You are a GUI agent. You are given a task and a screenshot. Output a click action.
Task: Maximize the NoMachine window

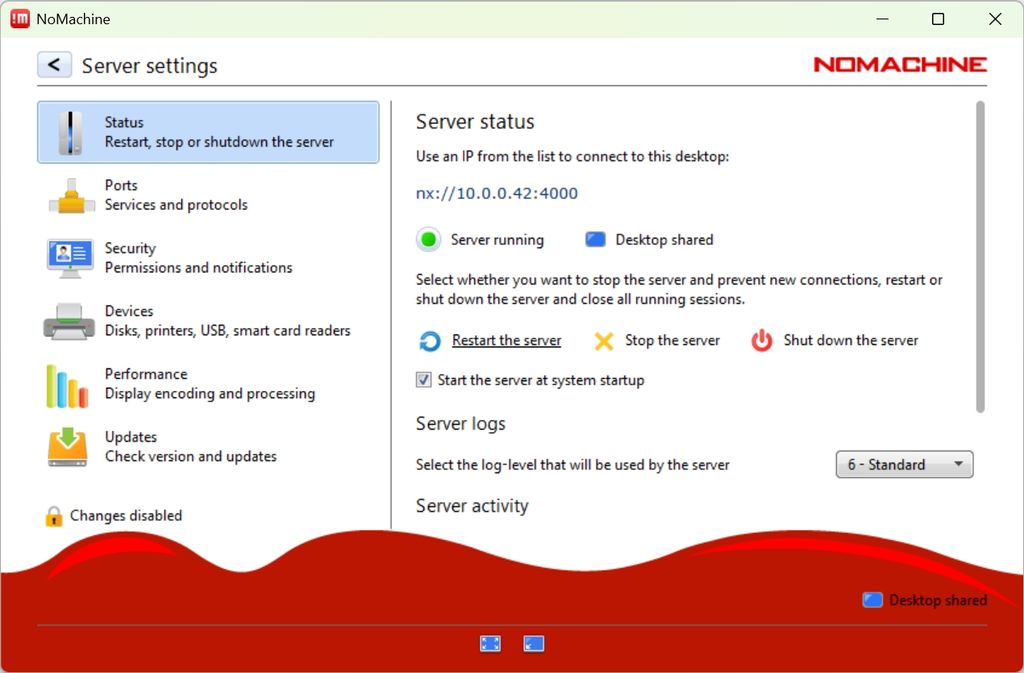pyautogui.click(x=938, y=19)
